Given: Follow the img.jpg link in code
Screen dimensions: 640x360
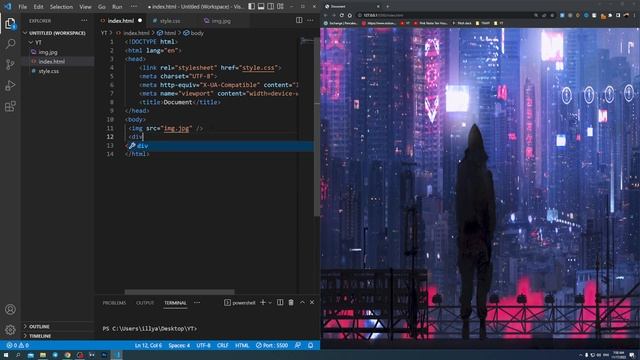Looking at the screenshot, I should [x=176, y=128].
